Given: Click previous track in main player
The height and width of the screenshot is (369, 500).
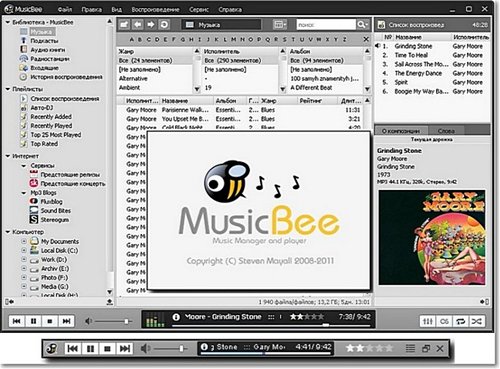Looking at the screenshot, I should click(16, 321).
